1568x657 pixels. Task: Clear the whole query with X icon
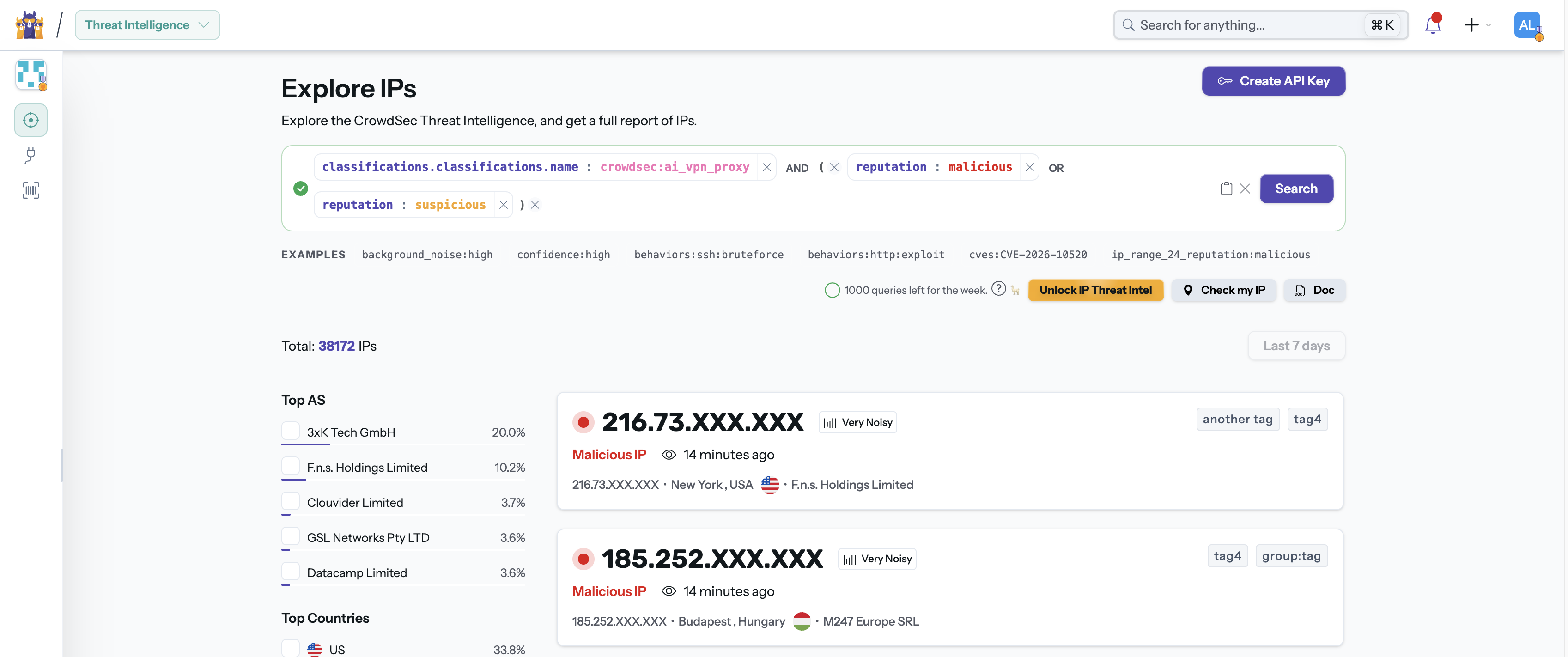1246,189
